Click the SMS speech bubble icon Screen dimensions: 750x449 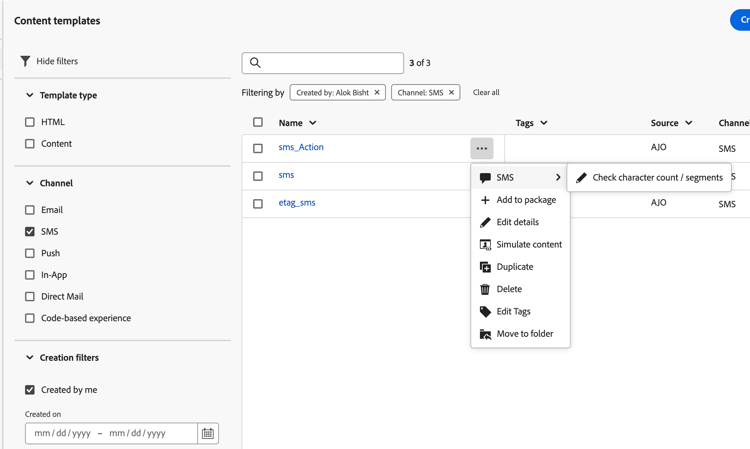(485, 178)
